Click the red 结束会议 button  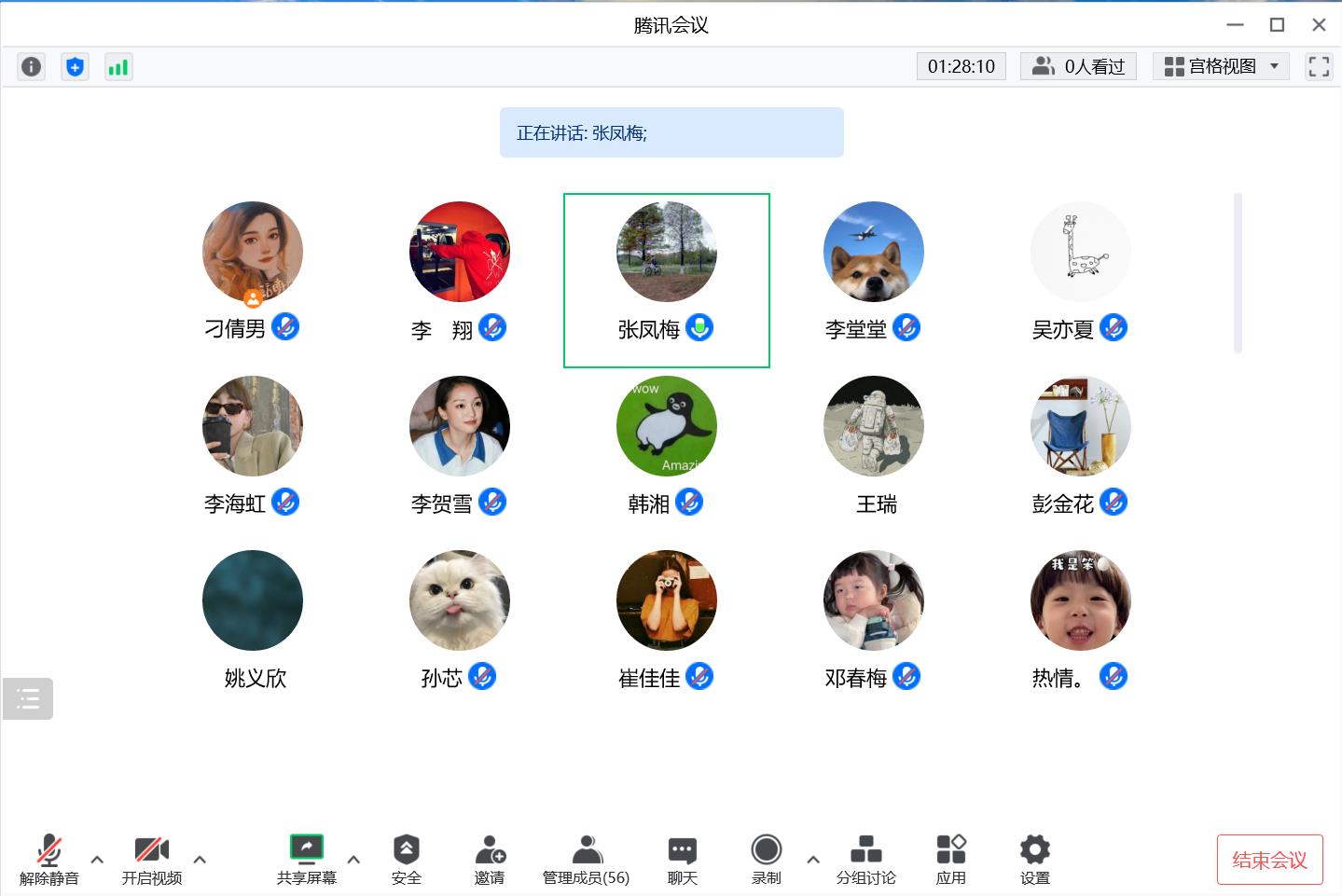click(1269, 860)
